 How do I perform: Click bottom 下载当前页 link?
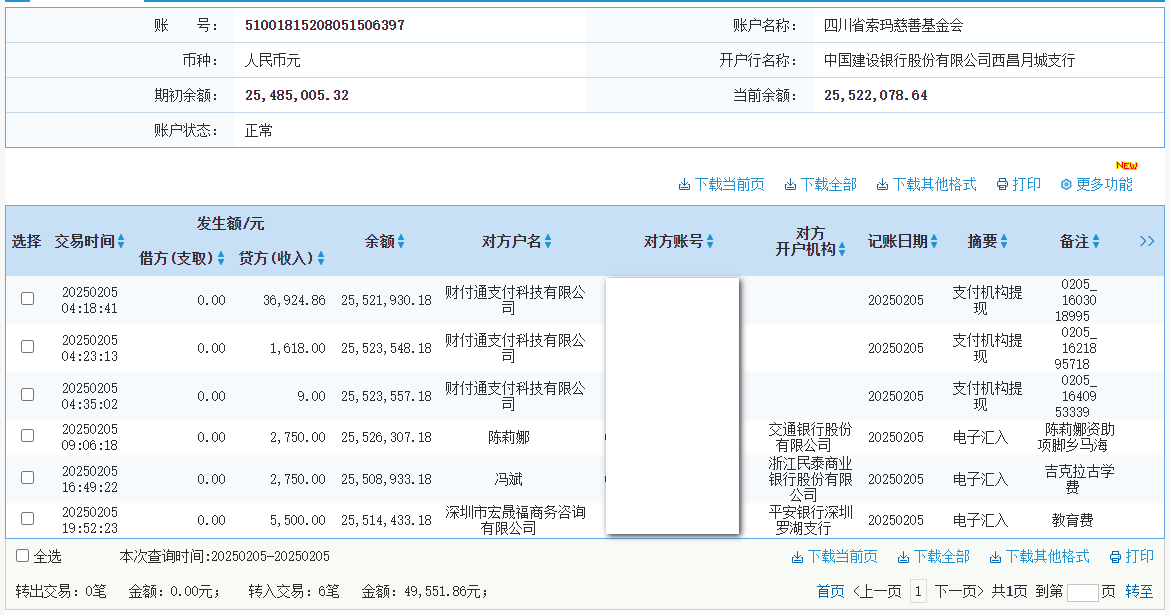[x=842, y=557]
